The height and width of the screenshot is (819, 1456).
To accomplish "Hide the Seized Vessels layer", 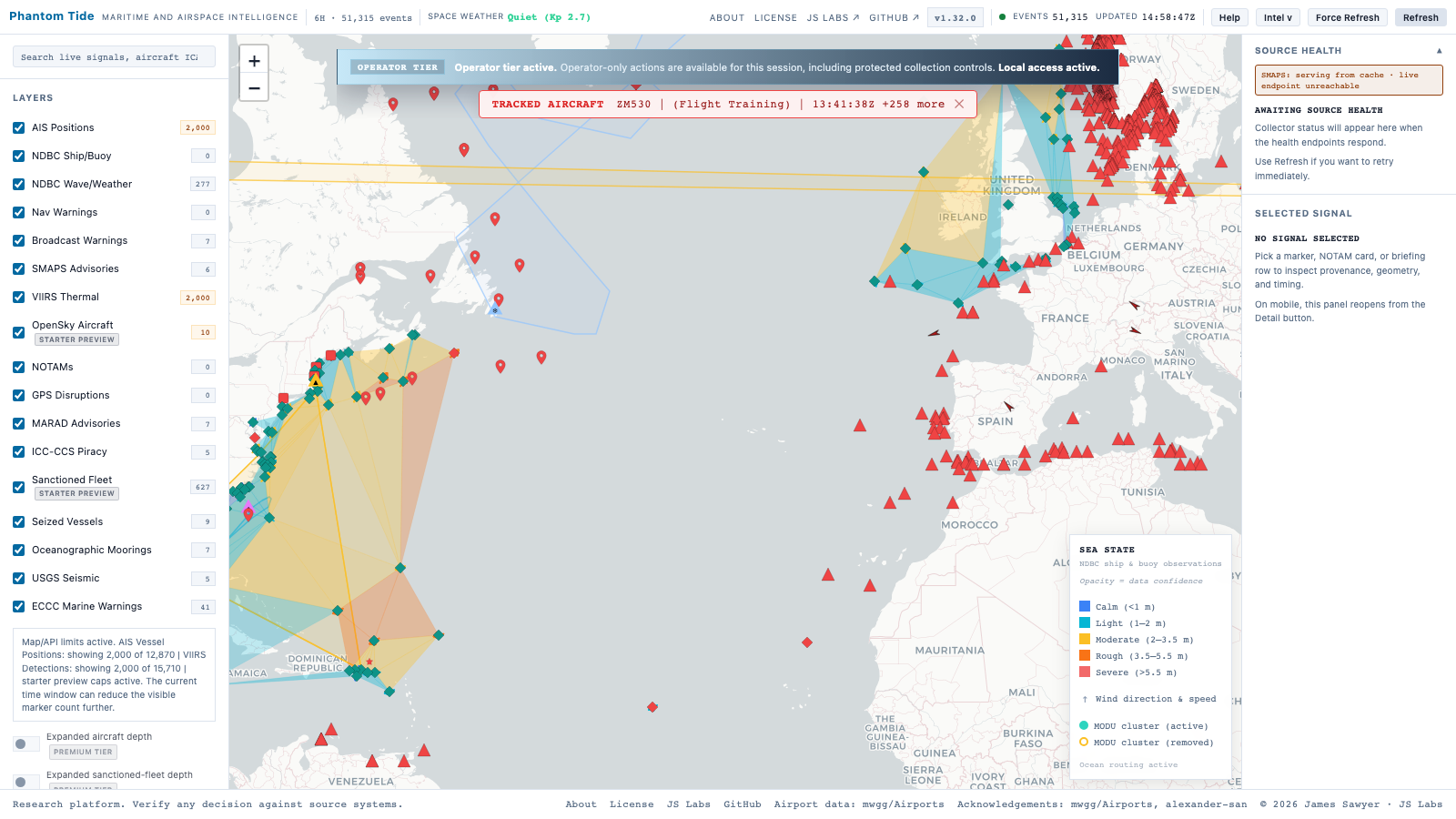I will pos(18,521).
